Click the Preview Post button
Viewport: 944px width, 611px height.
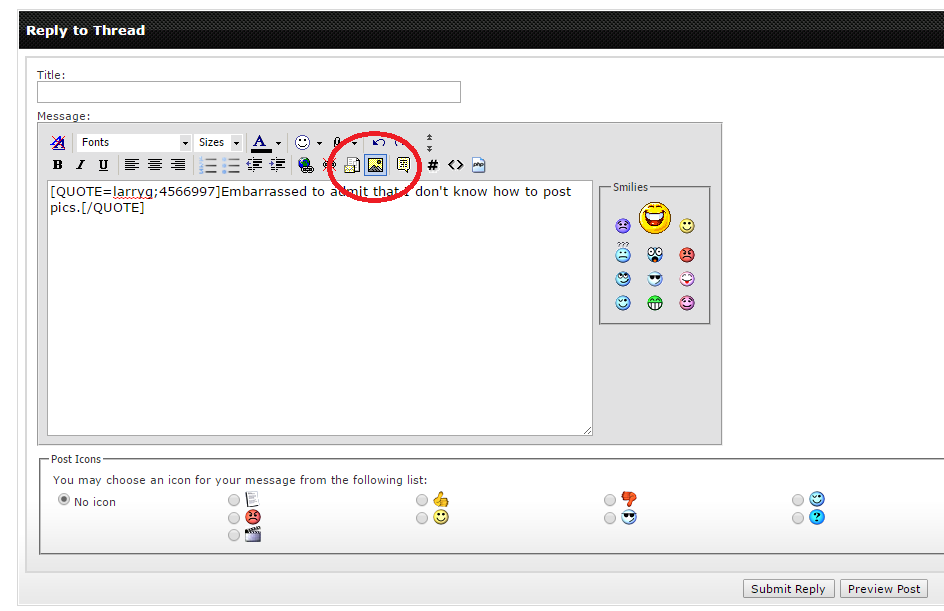(x=884, y=589)
